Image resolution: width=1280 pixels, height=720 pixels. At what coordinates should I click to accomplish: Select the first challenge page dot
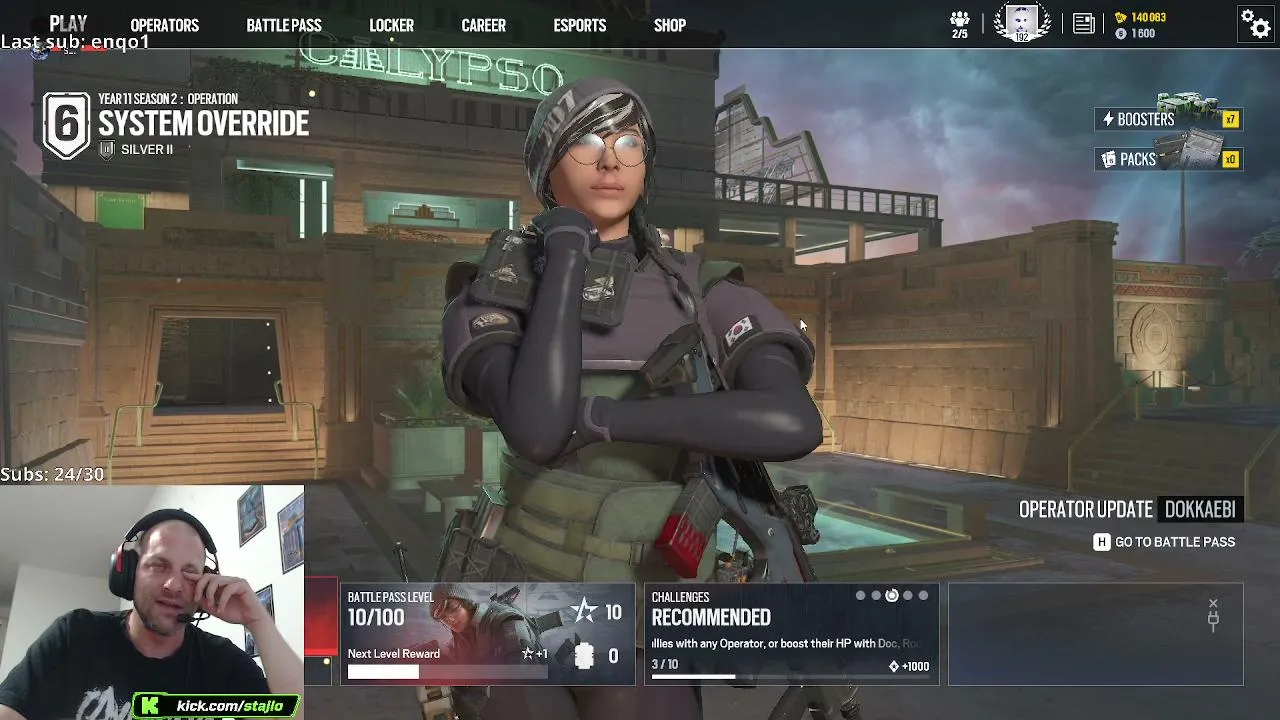pyautogui.click(x=860, y=596)
